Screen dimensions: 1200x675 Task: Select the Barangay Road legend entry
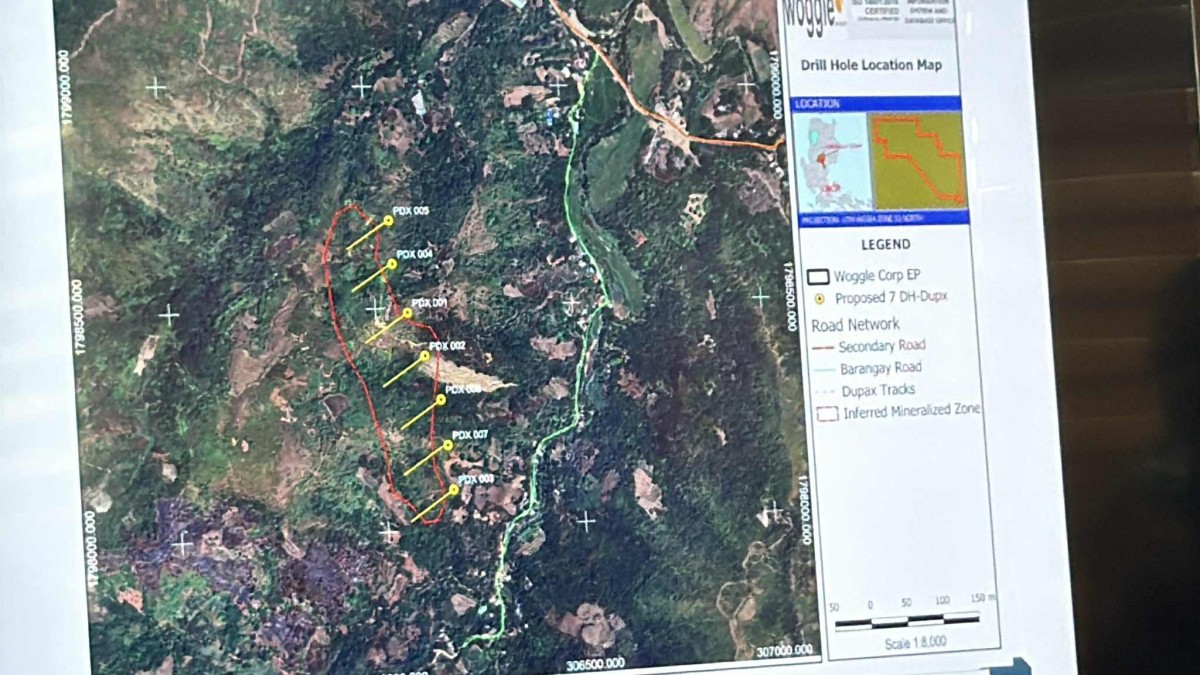click(882, 368)
